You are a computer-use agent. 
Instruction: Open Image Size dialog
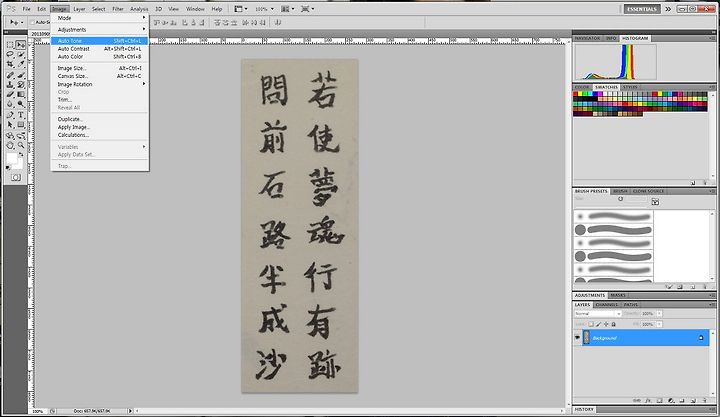[100, 68]
